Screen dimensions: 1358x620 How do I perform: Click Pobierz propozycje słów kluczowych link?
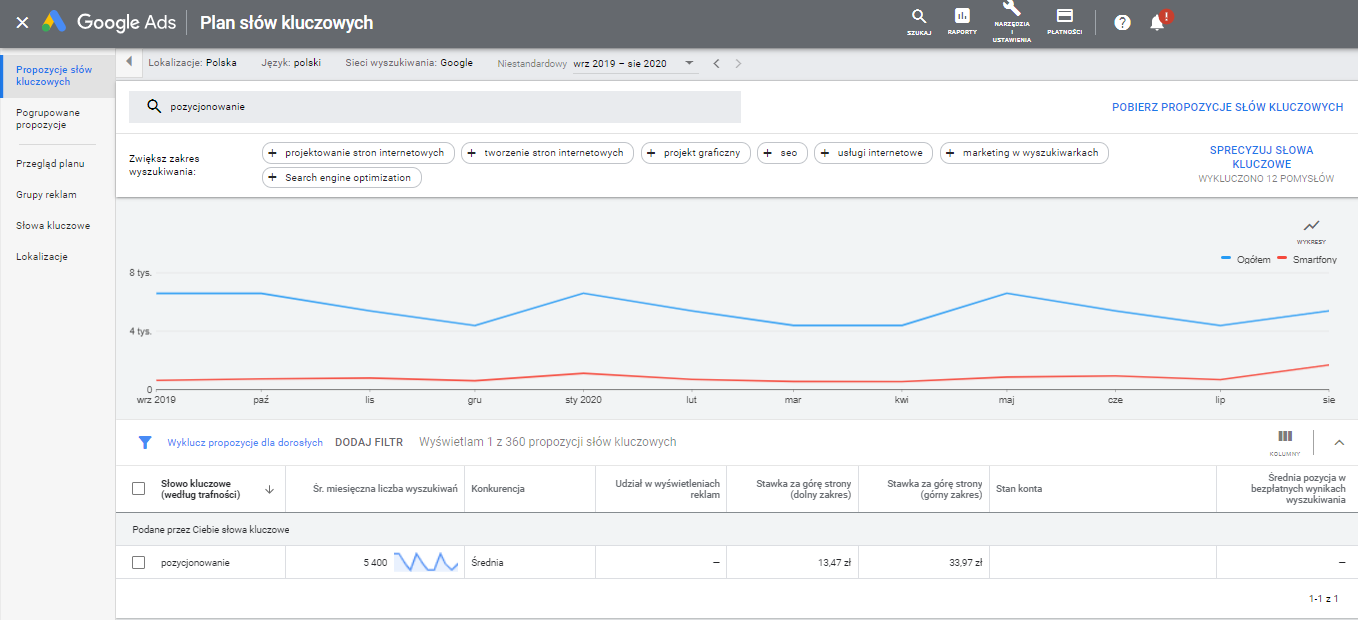(x=1227, y=107)
